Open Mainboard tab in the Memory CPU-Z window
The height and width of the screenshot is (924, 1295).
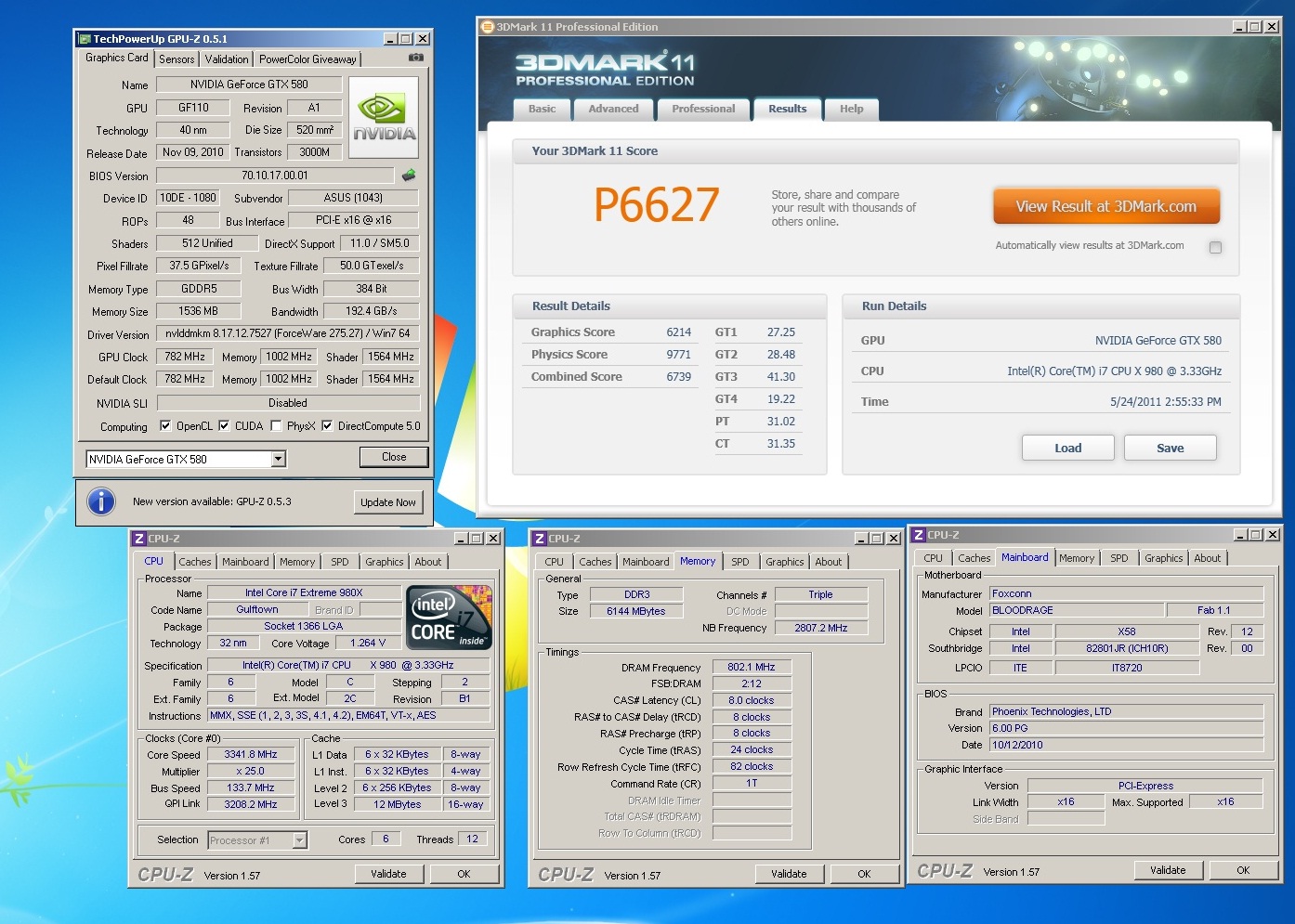point(646,562)
